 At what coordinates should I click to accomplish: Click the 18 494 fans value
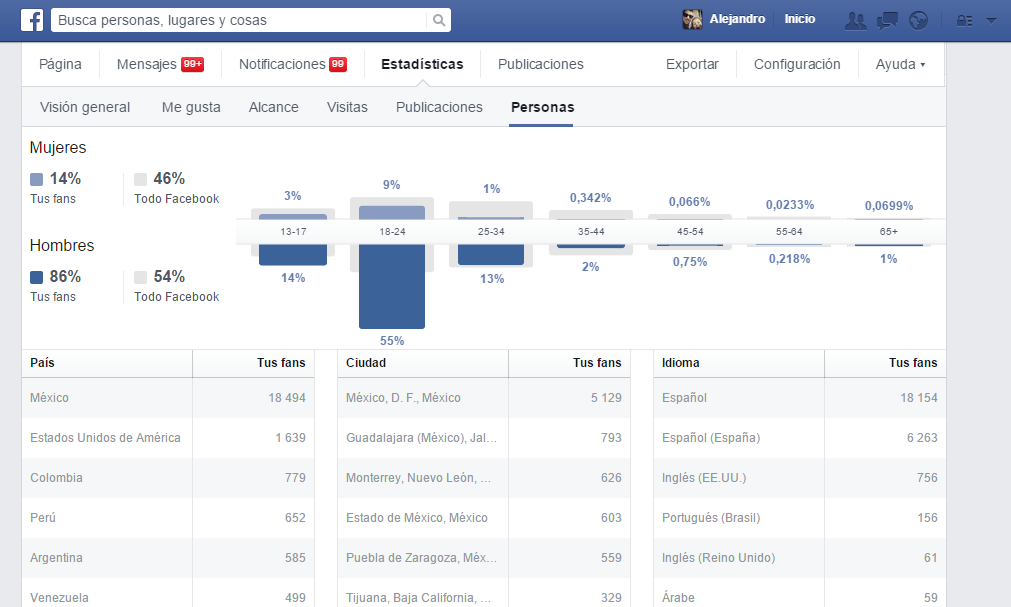pos(287,398)
